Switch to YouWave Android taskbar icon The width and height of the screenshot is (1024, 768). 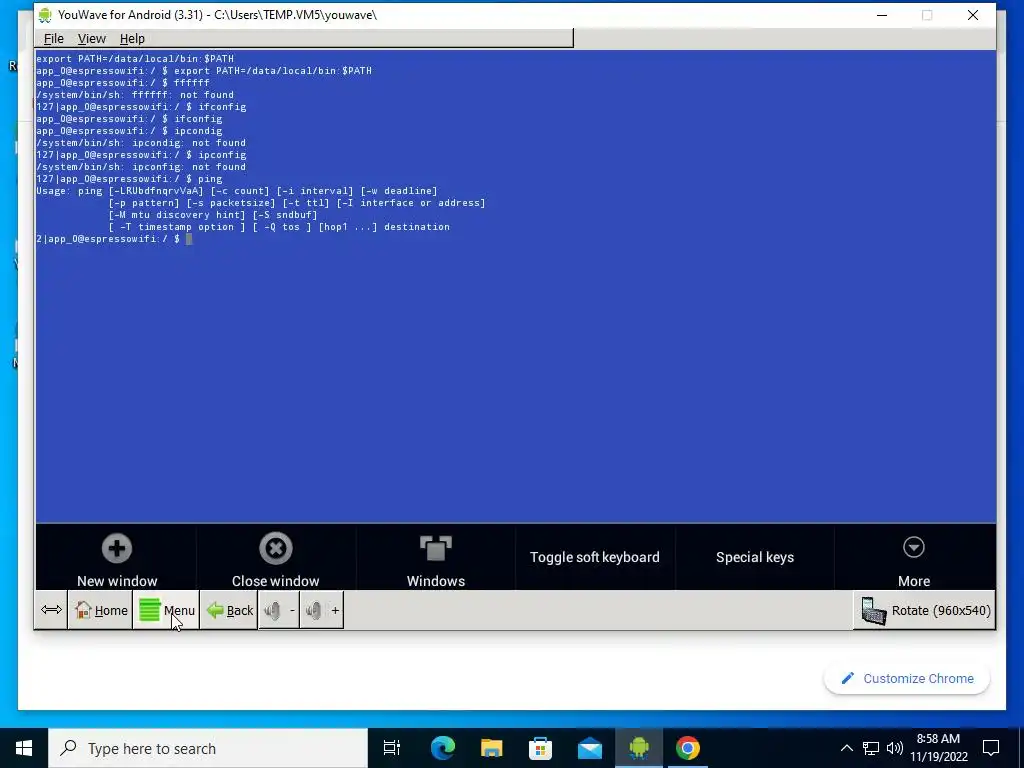click(639, 748)
